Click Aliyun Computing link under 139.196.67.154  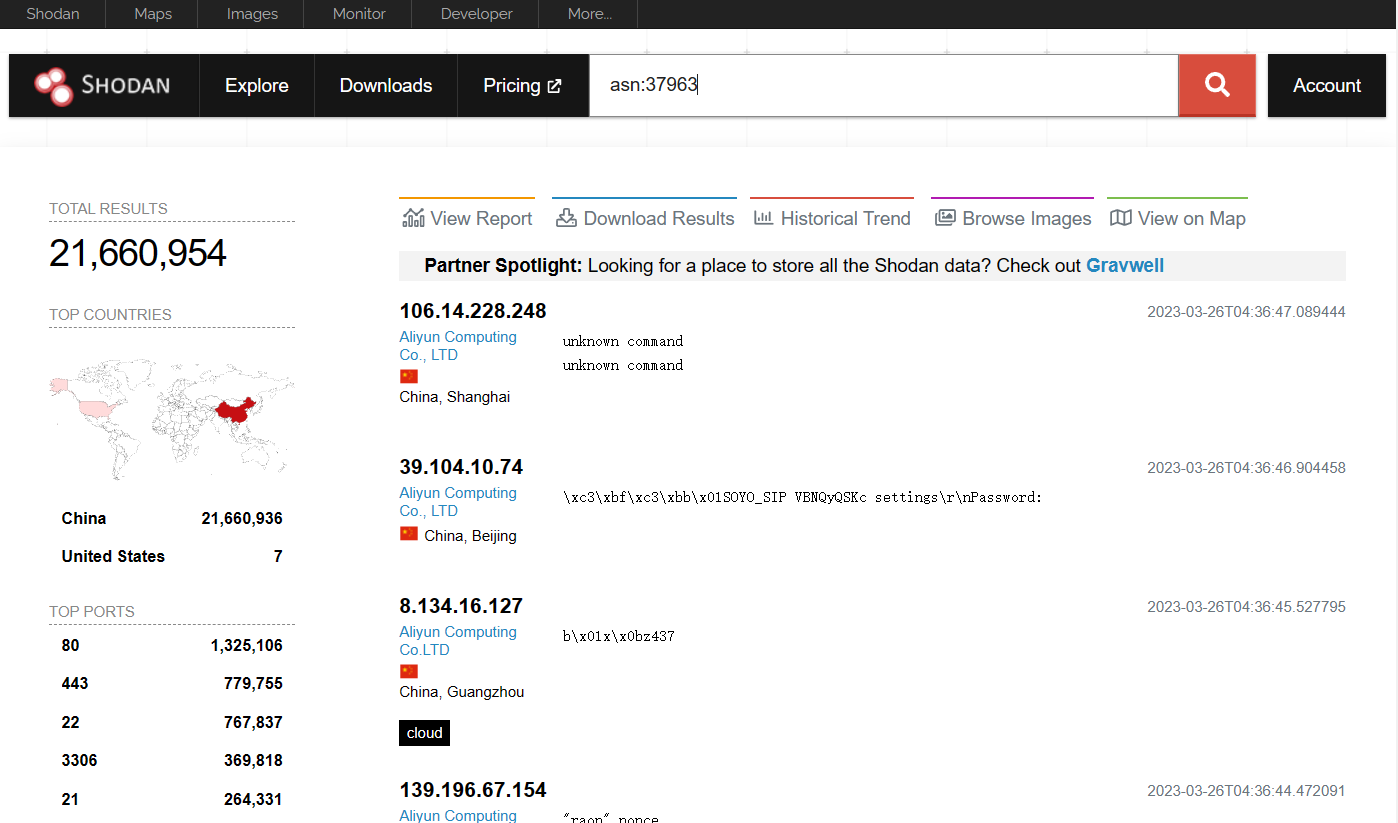458,815
